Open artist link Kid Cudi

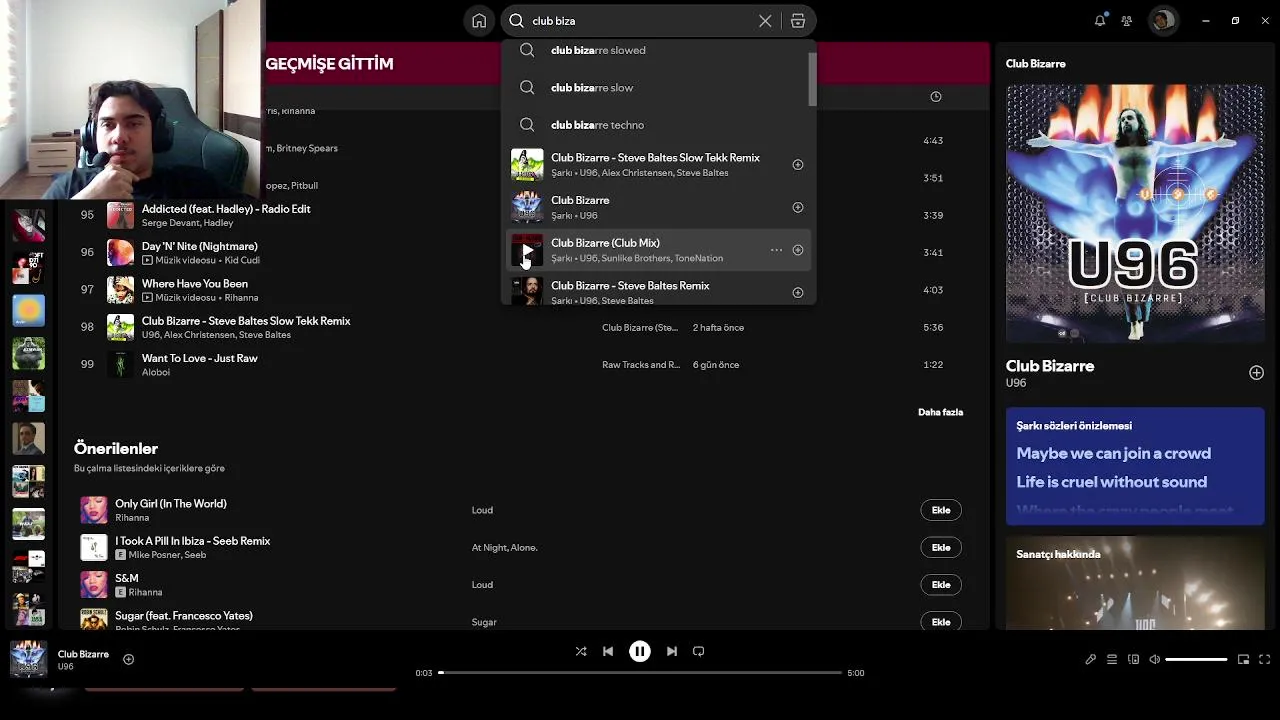[x=243, y=260]
